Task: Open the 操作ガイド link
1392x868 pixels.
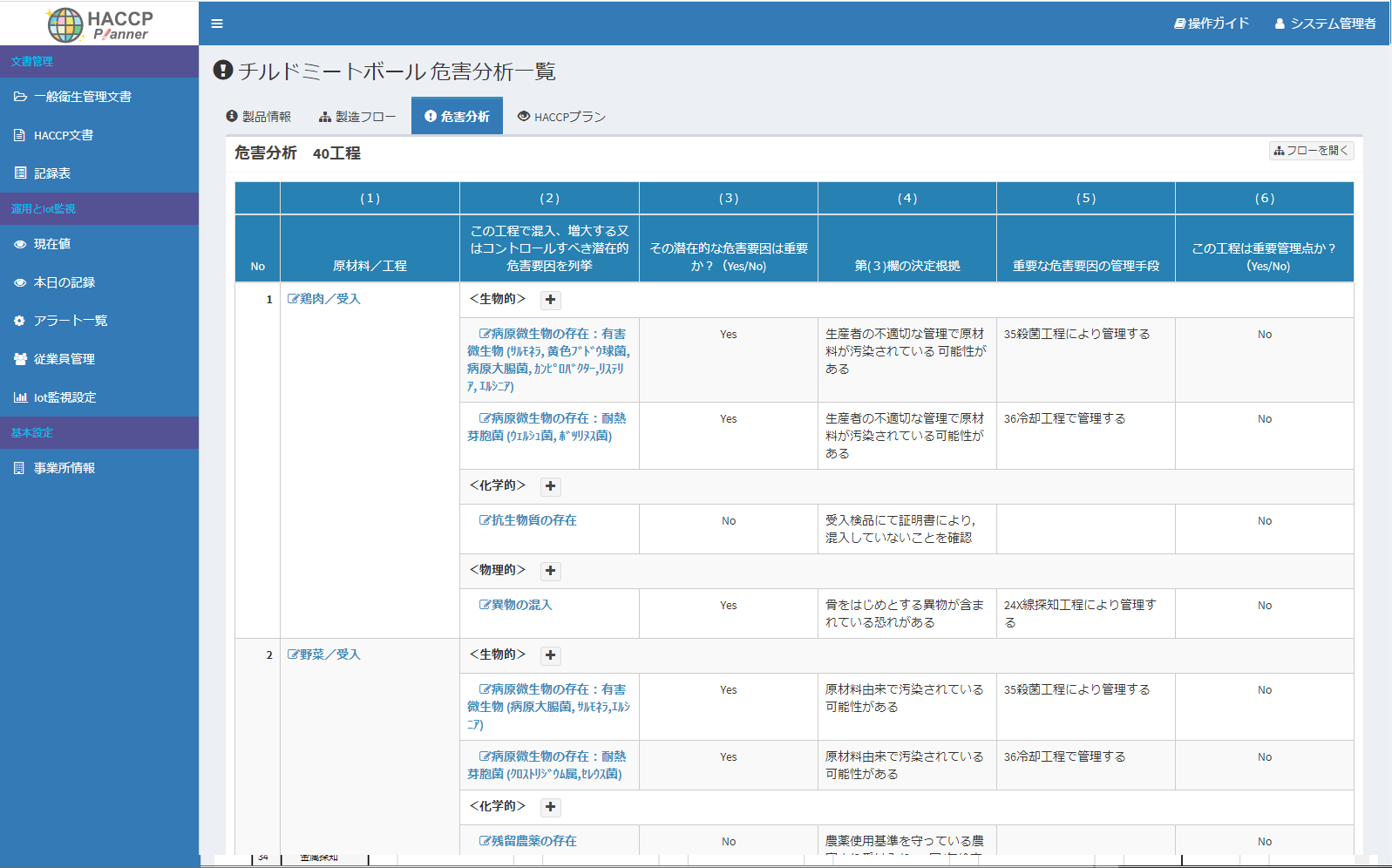Action: tap(1212, 24)
